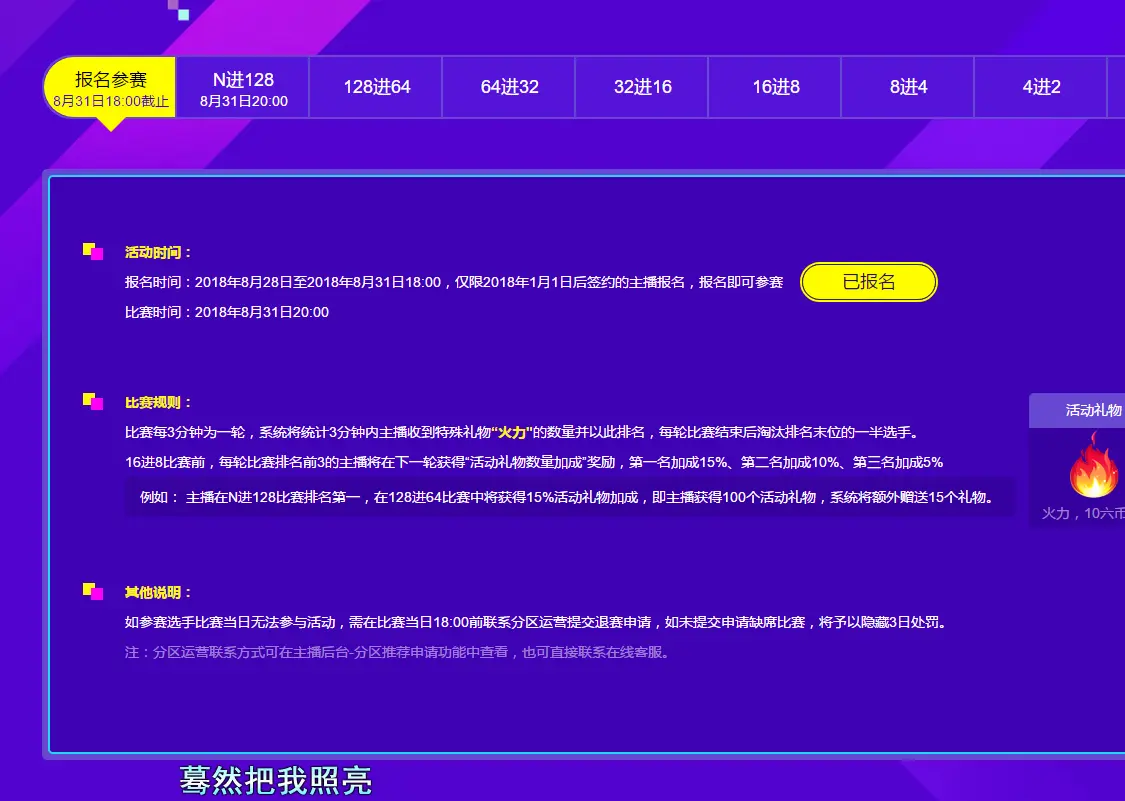Click the grey 注：分区运营联系方式 note
The height and width of the screenshot is (801, 1125).
[399, 652]
